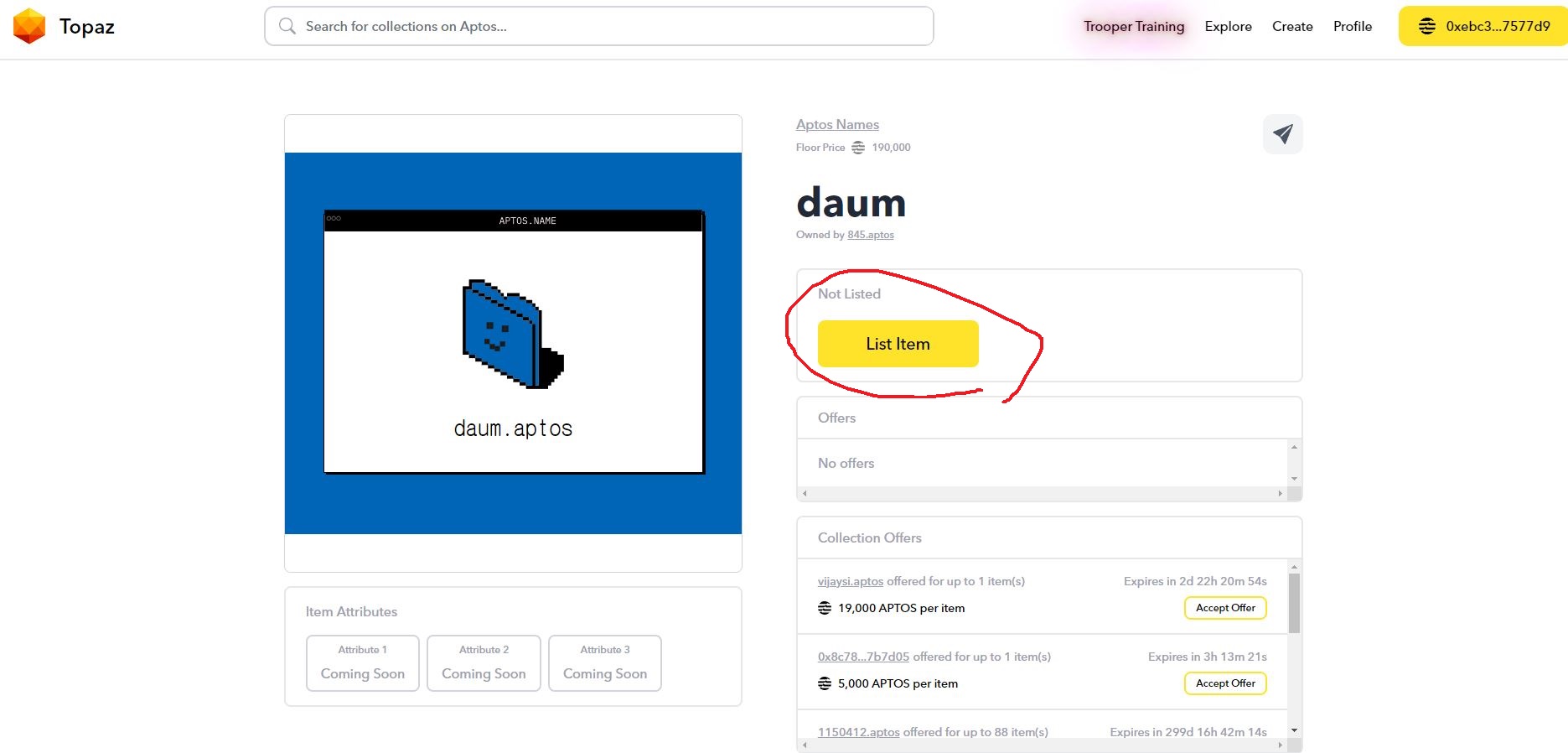Click the 'Offers' panel heading
Image resolution: width=1568 pixels, height=753 pixels.
coord(836,418)
